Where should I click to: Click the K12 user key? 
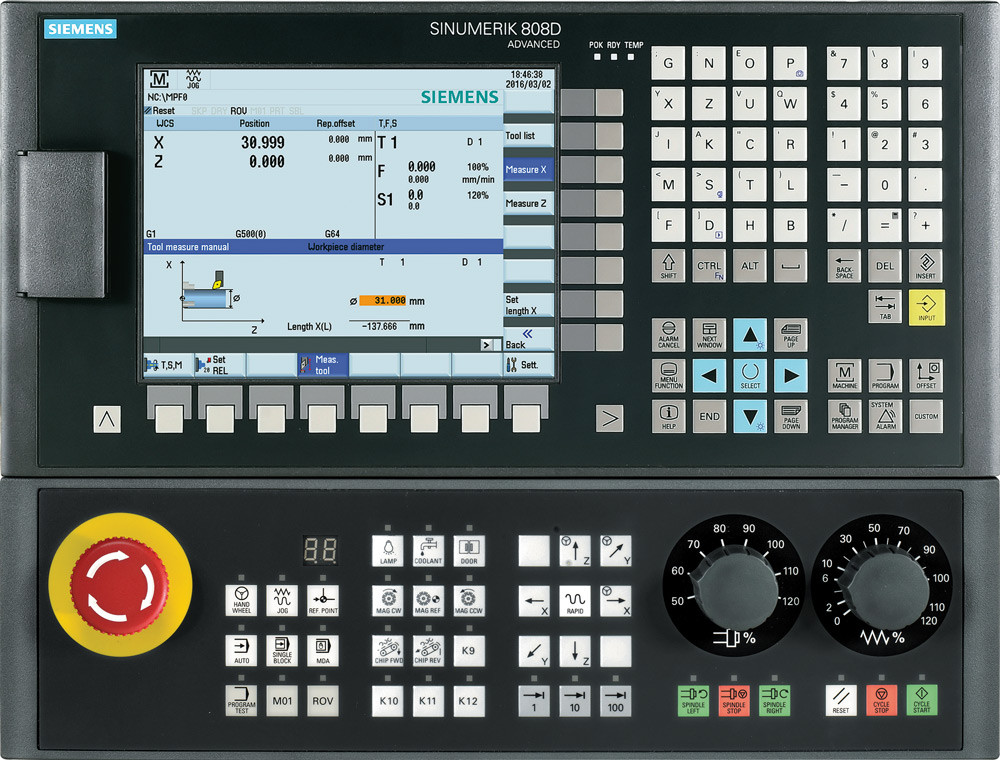tap(469, 701)
